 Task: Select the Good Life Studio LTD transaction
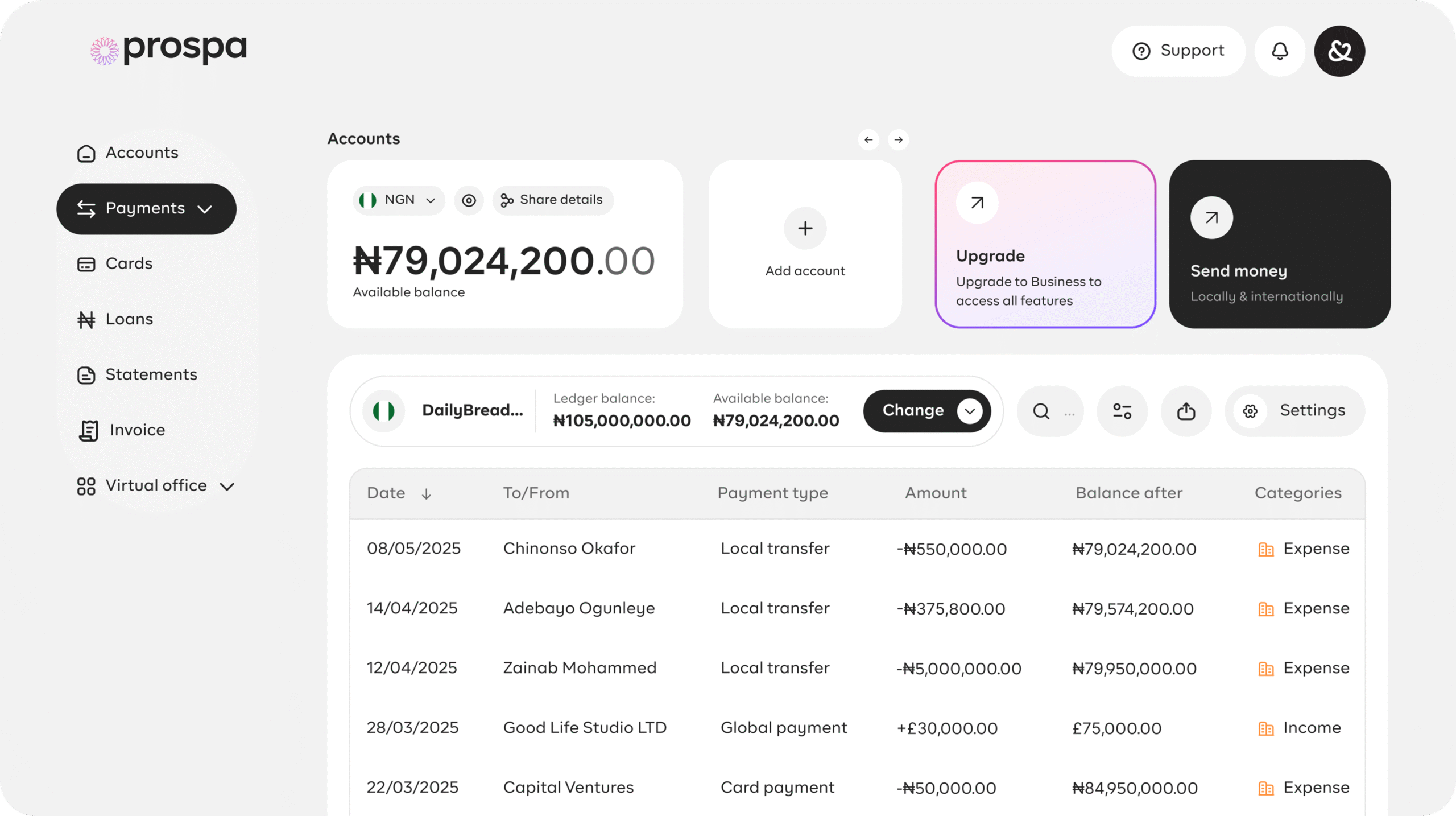coord(857,728)
